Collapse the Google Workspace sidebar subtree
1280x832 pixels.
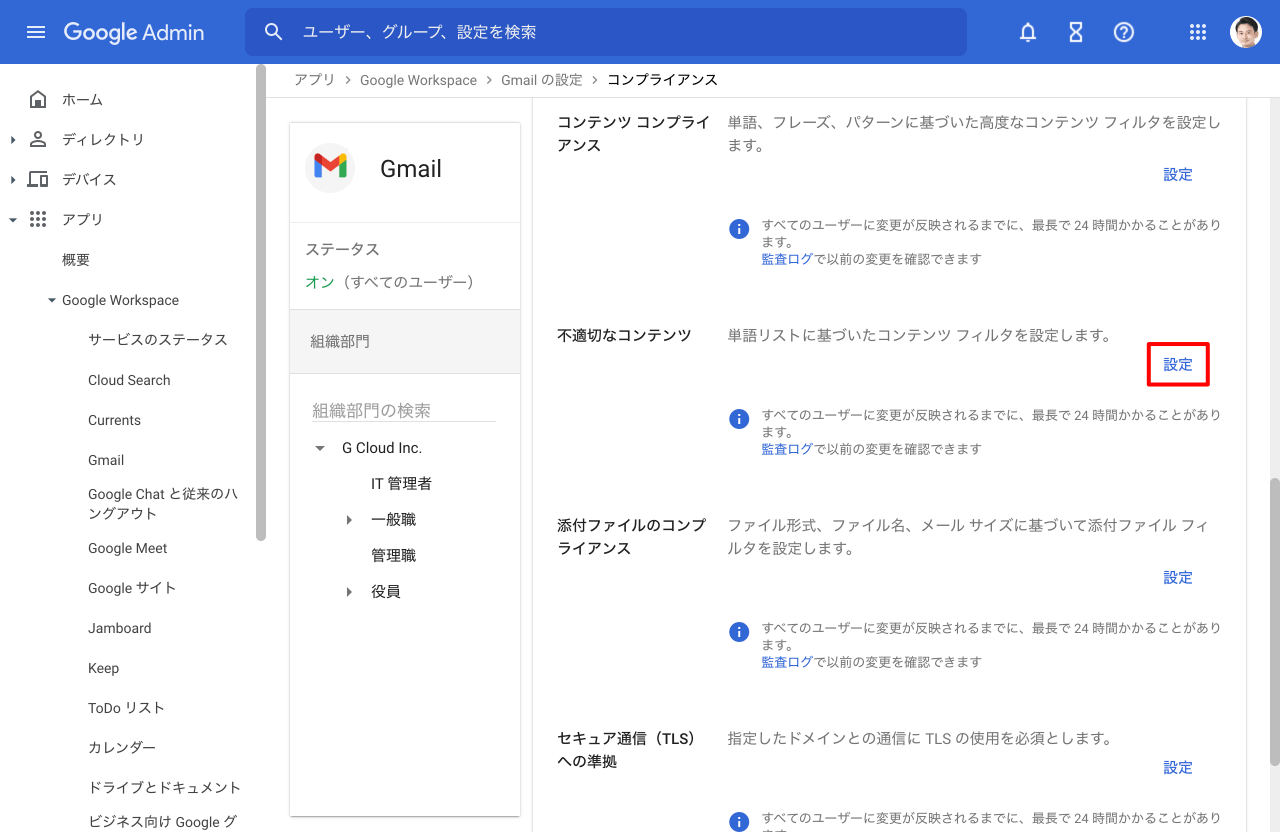[52, 300]
